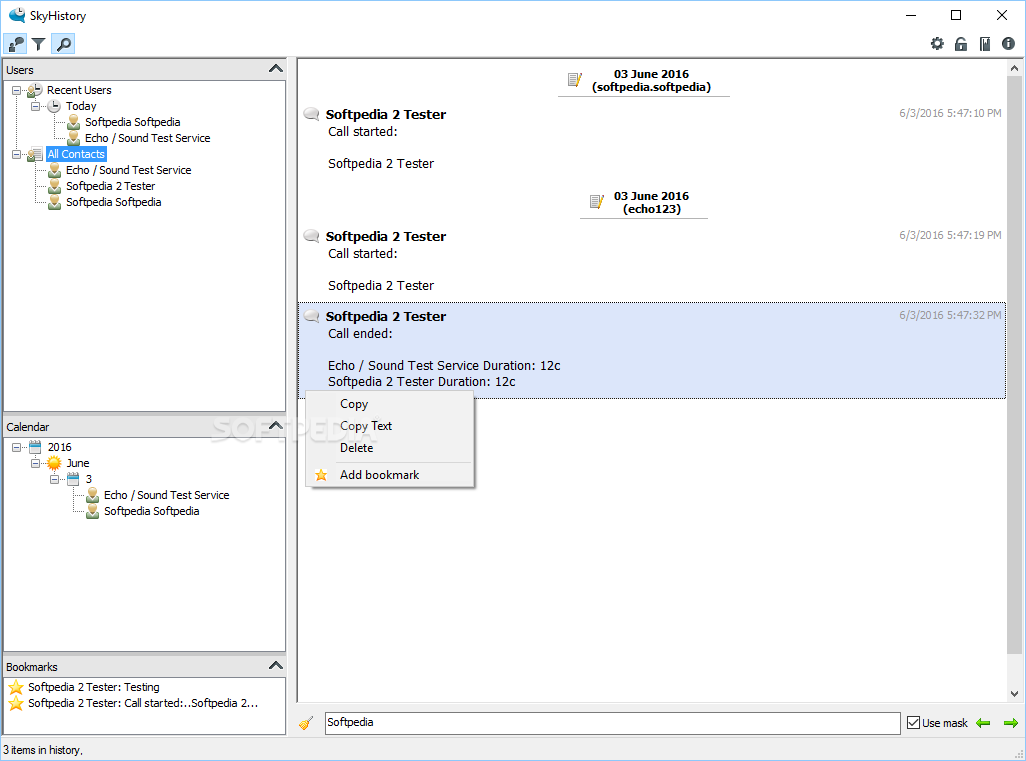Go to previous search result arrow
1026x761 pixels.
coord(983,723)
